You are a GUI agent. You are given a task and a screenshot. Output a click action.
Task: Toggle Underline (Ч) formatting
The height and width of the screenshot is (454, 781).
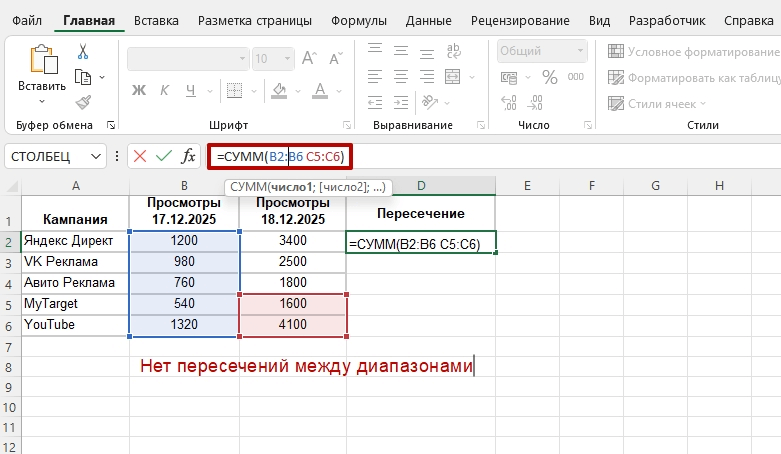point(190,90)
